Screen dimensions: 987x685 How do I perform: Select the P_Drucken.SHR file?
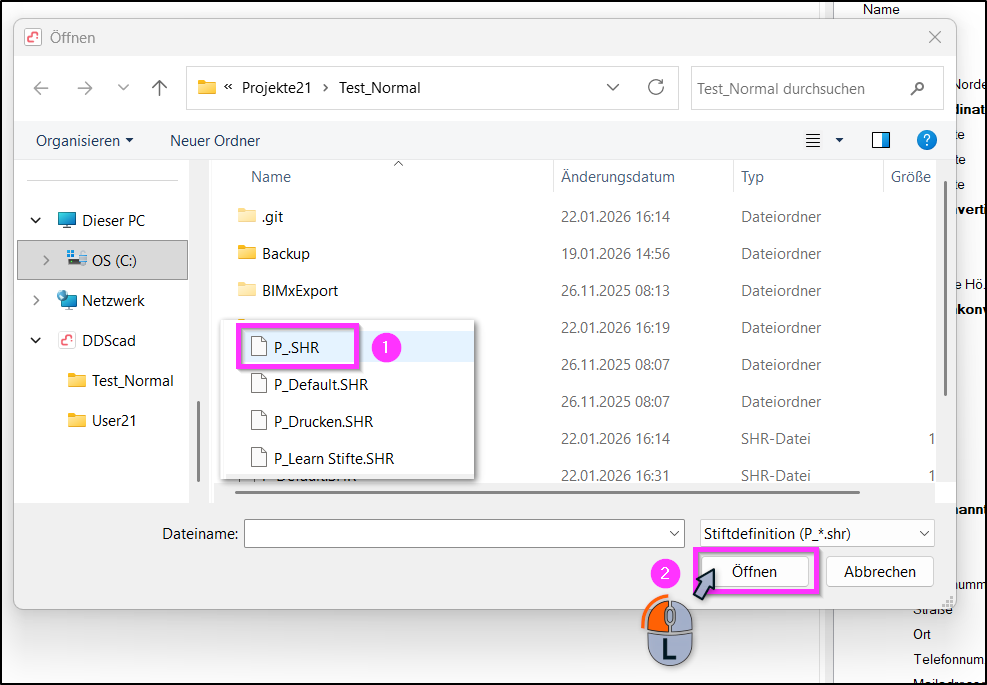point(312,421)
